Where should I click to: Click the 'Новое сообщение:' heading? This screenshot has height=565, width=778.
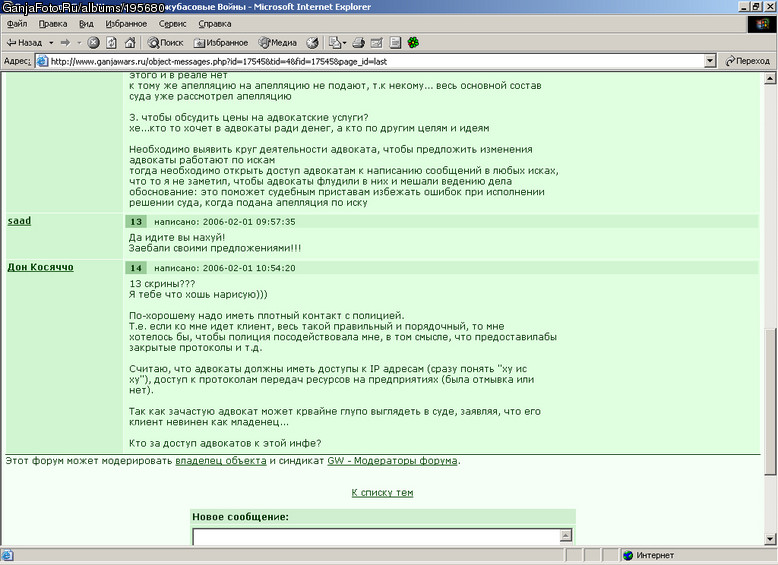[241, 516]
